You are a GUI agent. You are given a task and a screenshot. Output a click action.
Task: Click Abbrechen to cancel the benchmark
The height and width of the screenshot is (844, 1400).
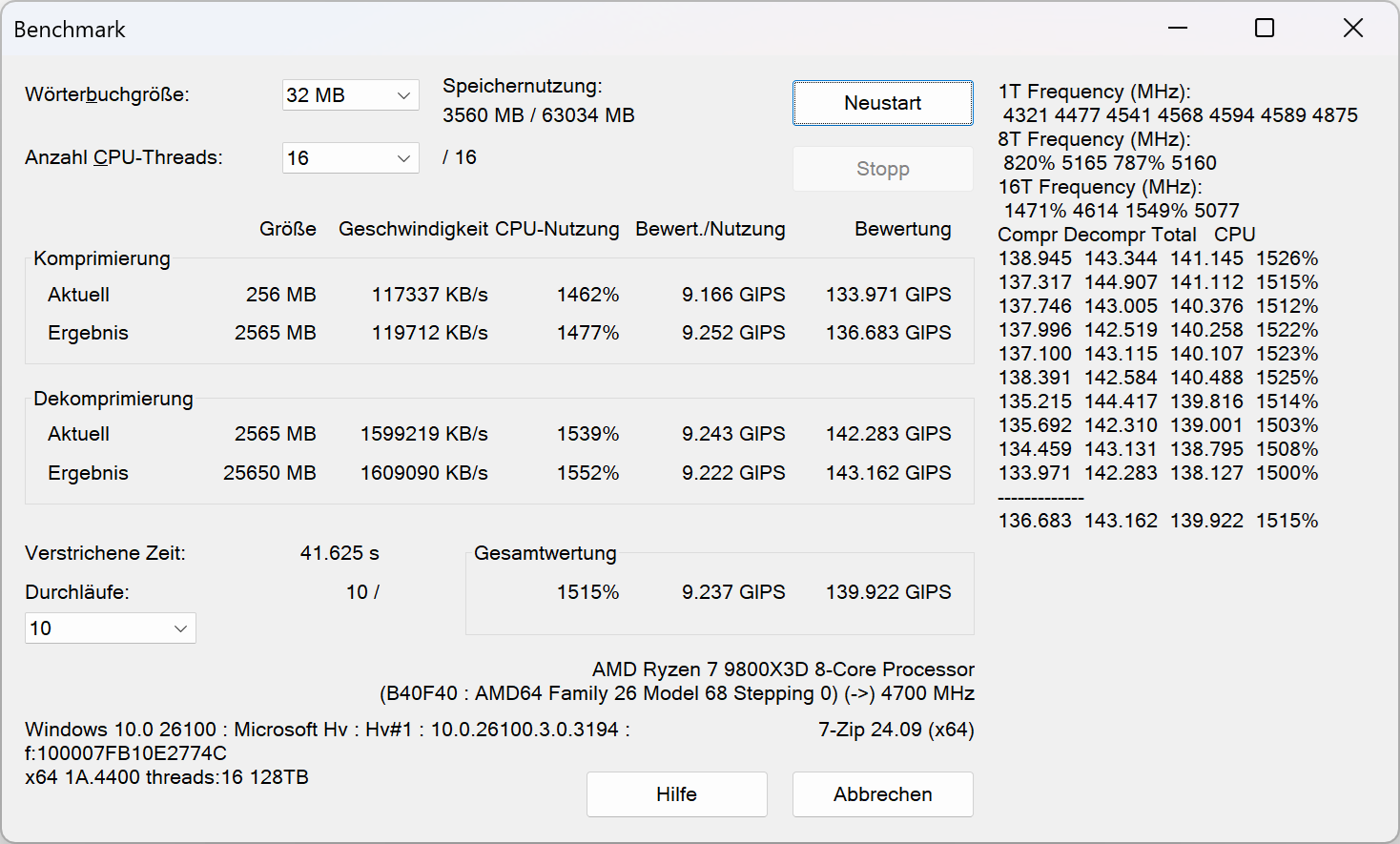tap(883, 794)
